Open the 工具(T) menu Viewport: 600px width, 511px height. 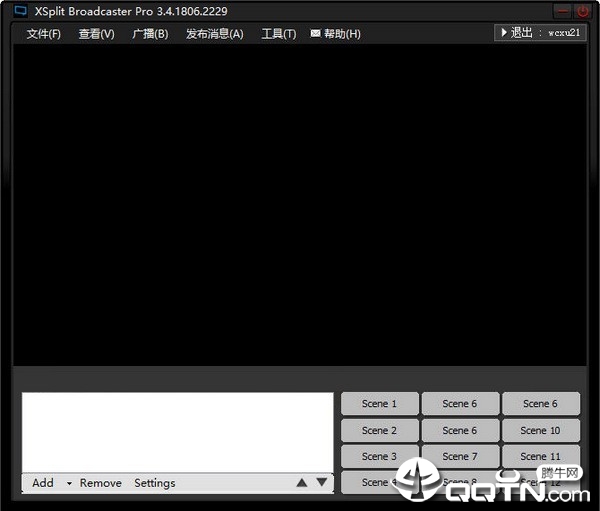(279, 34)
